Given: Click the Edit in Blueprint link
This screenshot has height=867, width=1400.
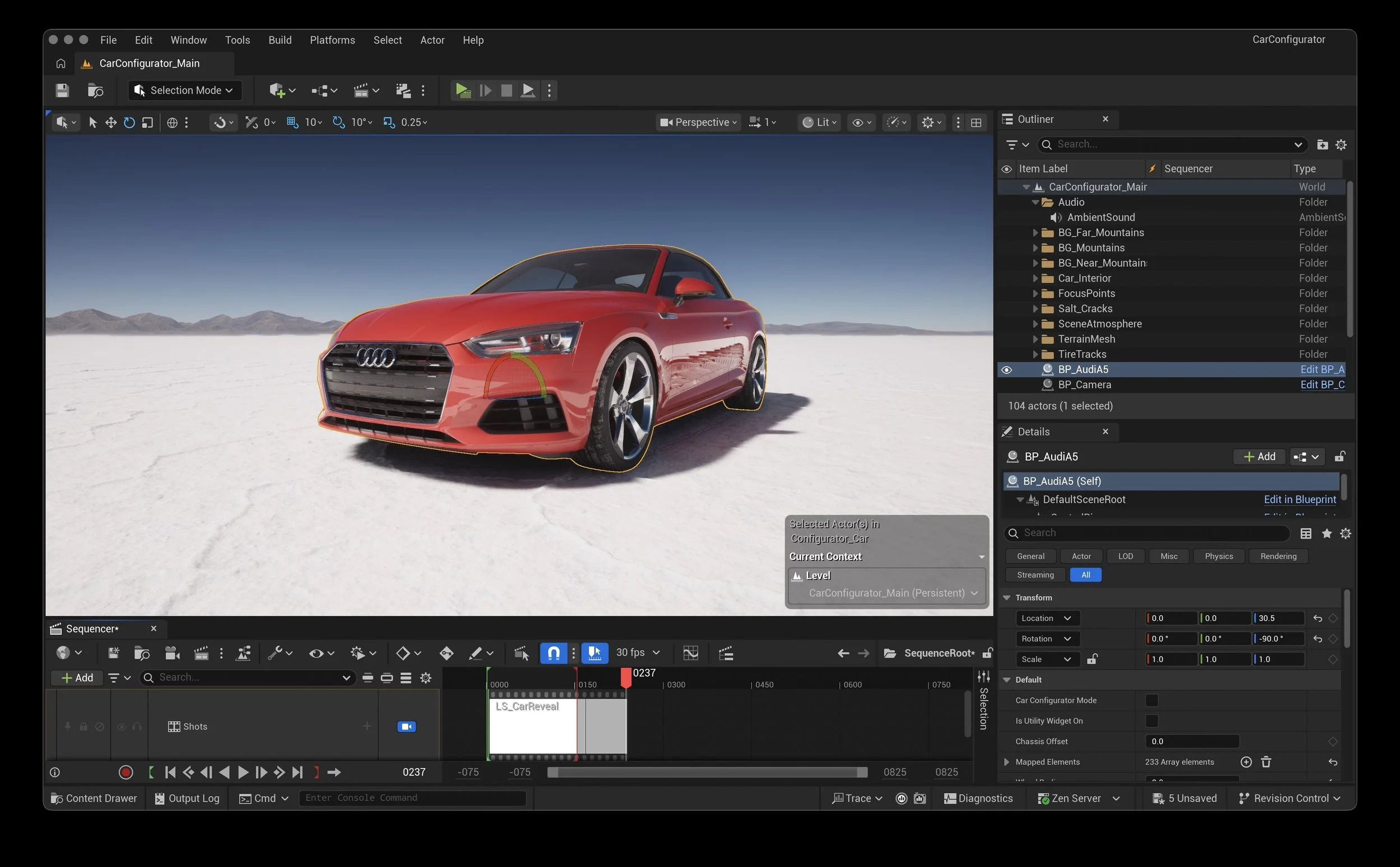Looking at the screenshot, I should click(1299, 499).
